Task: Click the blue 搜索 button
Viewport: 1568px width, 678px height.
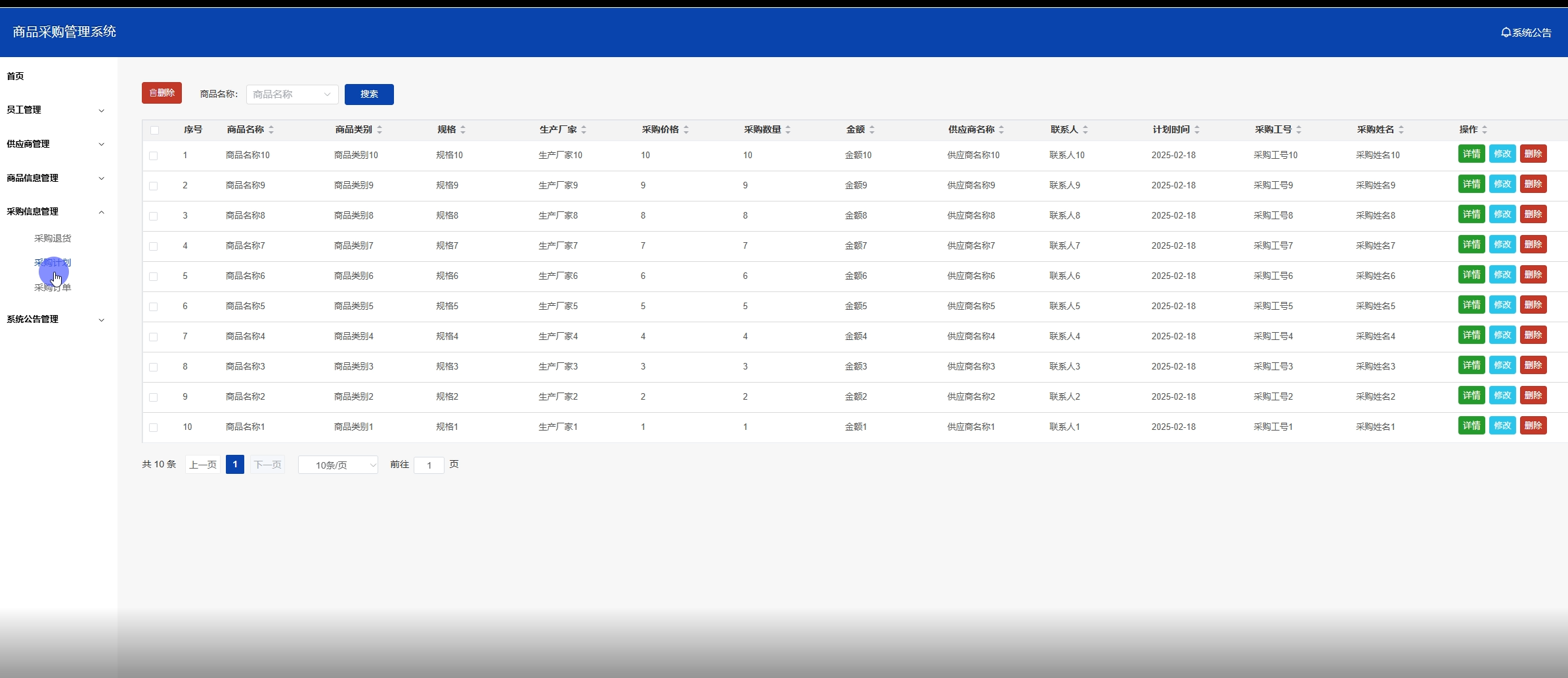Action: tap(369, 95)
